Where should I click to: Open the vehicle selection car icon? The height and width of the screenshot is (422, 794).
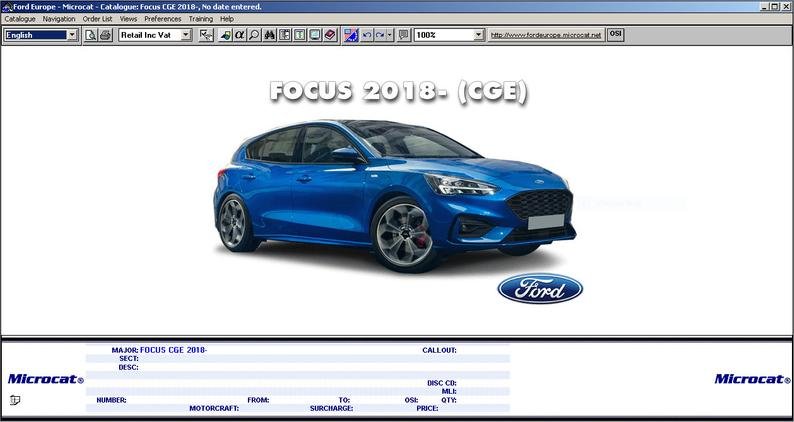(226, 35)
